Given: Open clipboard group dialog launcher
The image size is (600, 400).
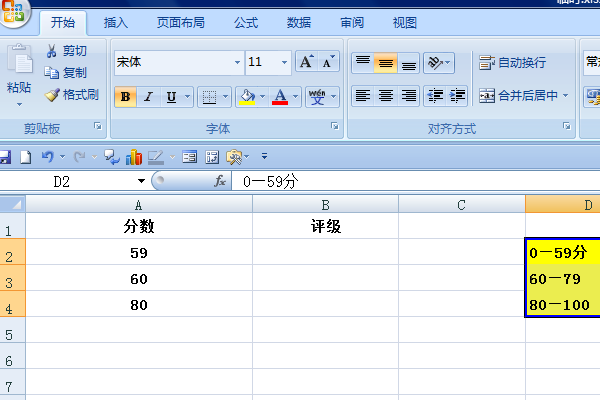Looking at the screenshot, I should [98, 126].
